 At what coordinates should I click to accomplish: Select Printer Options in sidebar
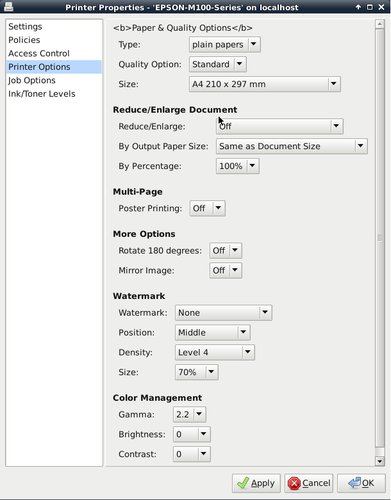point(54,67)
